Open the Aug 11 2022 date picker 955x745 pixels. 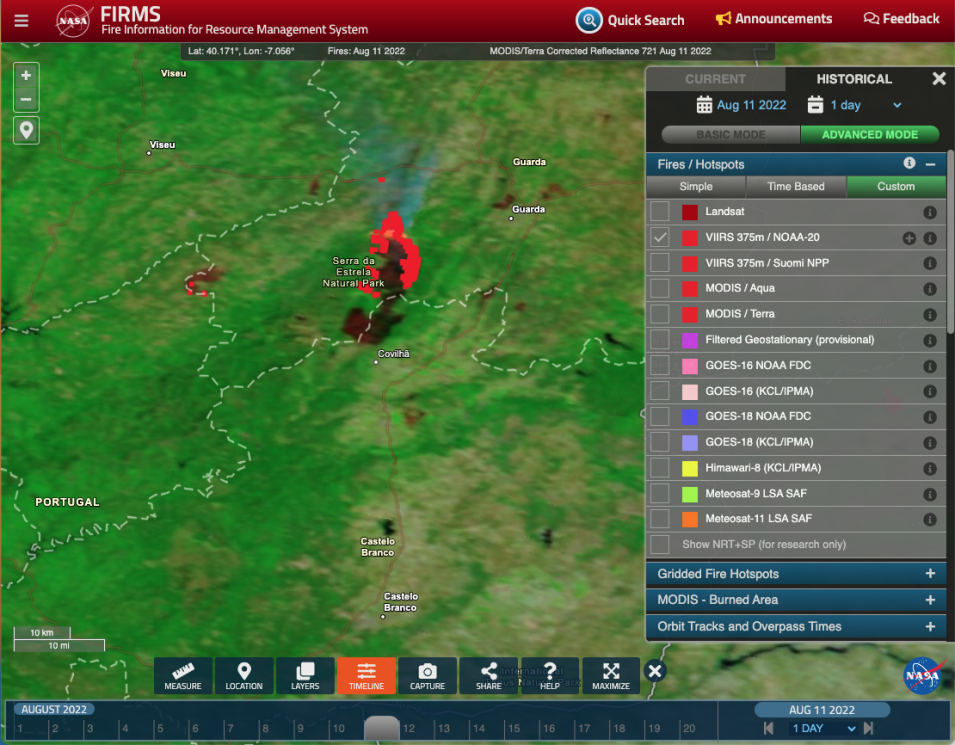[752, 105]
